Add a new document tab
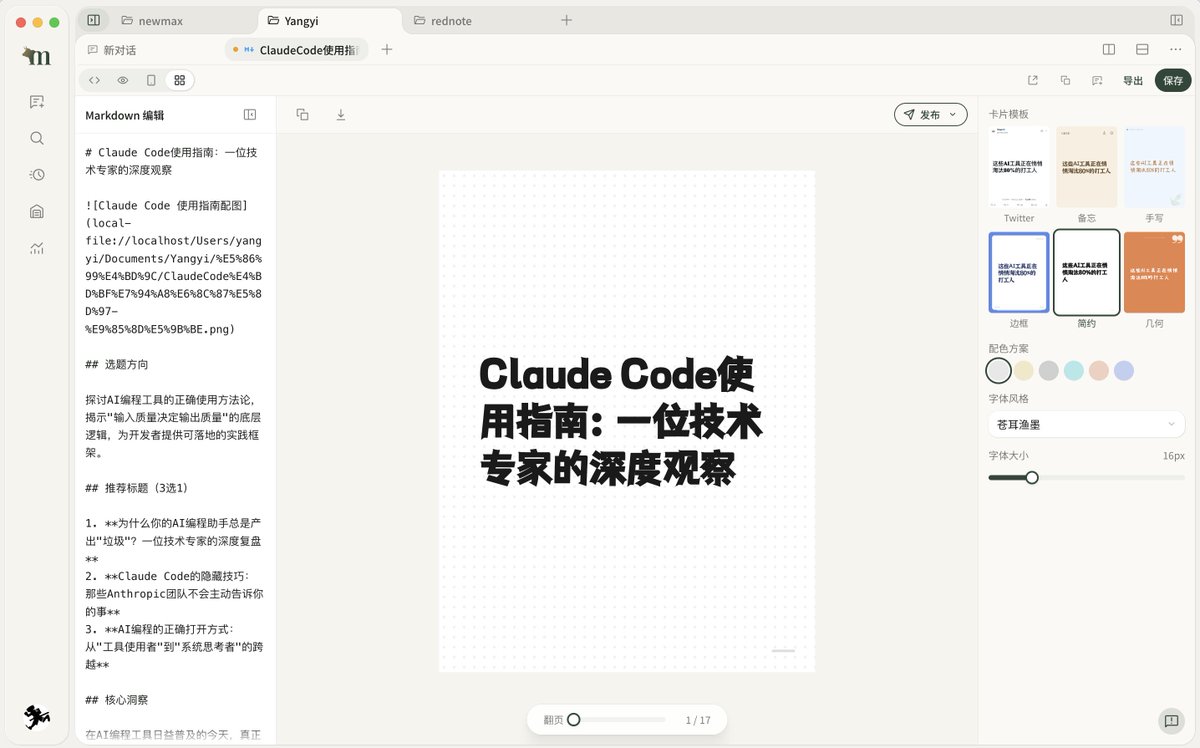 tap(387, 50)
